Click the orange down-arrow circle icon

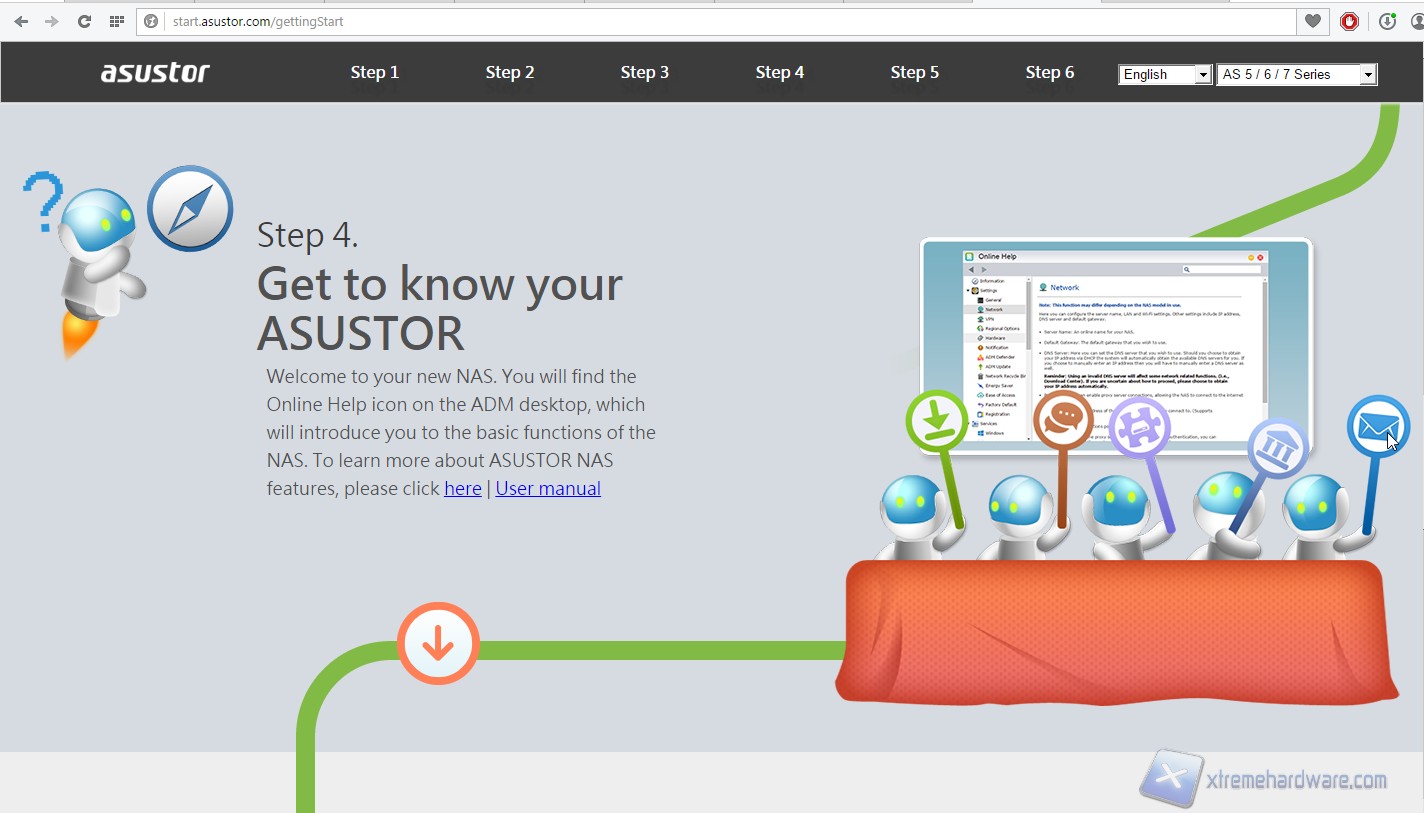438,644
